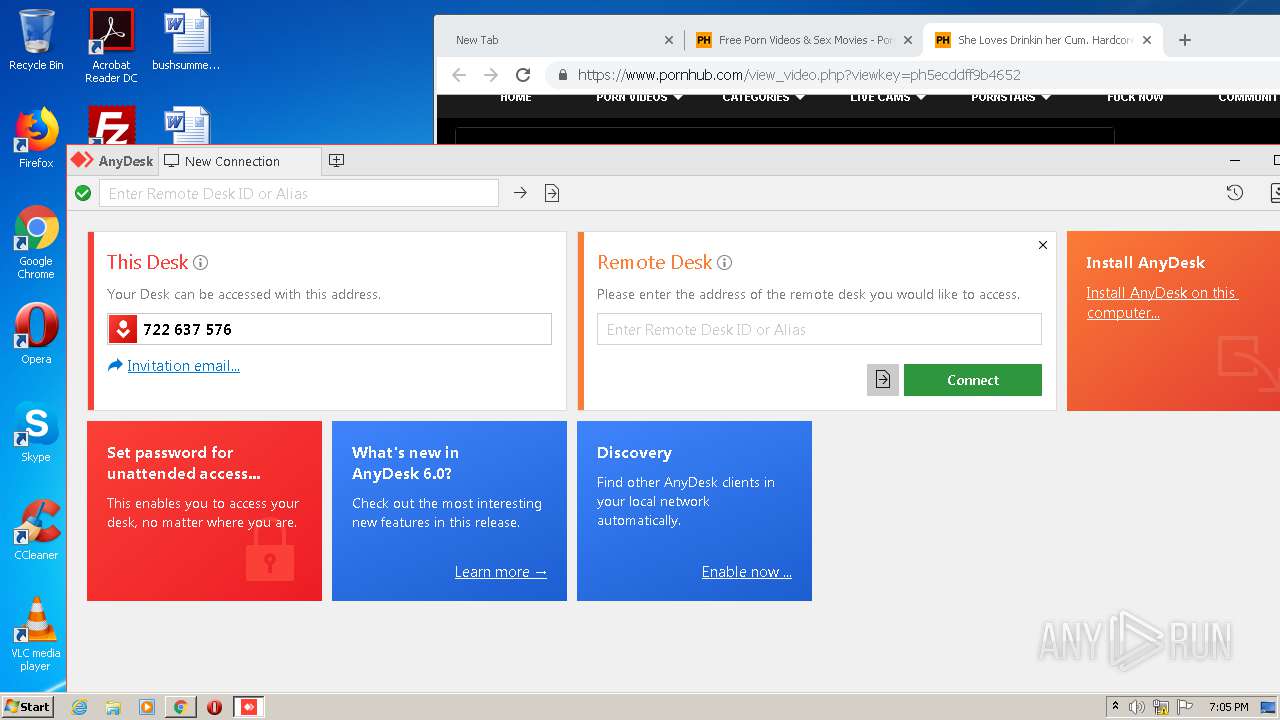Open Internet Explorer from the taskbar
The image size is (1280, 720).
tap(79, 707)
